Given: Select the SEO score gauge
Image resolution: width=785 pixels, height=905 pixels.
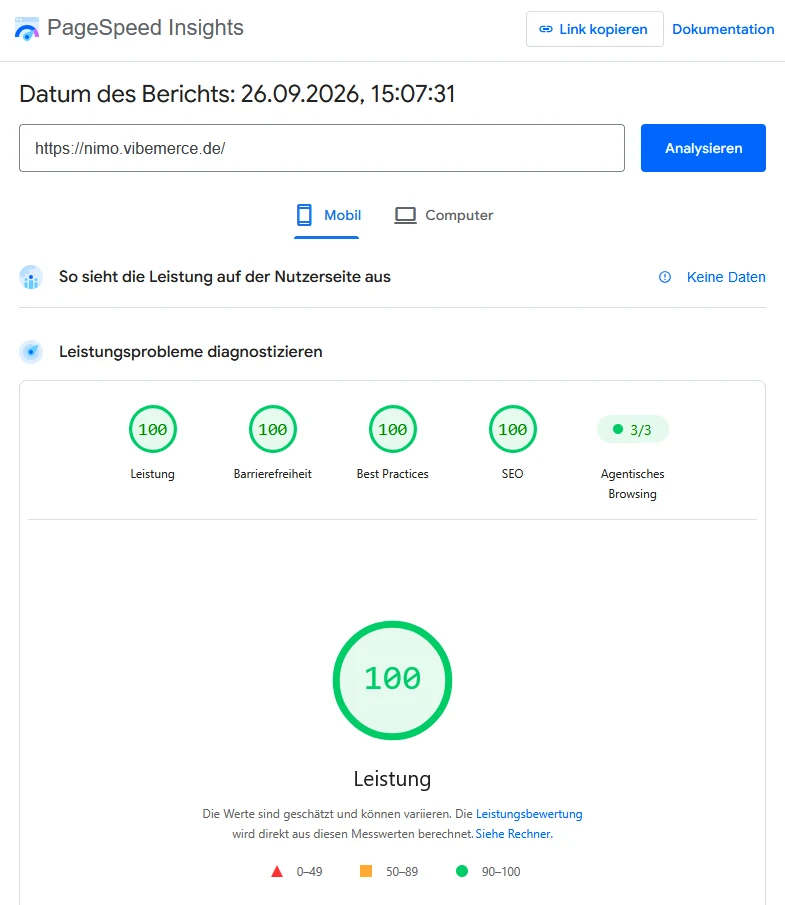Looking at the screenshot, I should pyautogui.click(x=513, y=429).
